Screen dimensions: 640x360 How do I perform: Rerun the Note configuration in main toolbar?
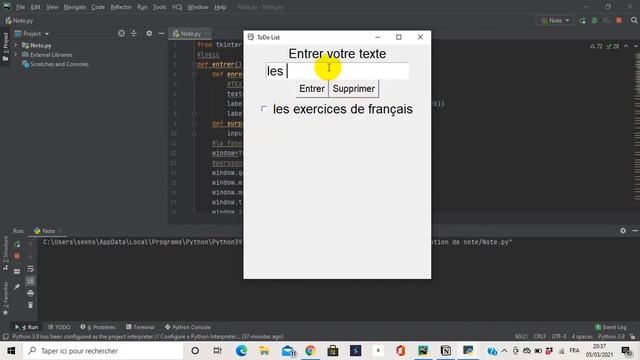point(582,20)
